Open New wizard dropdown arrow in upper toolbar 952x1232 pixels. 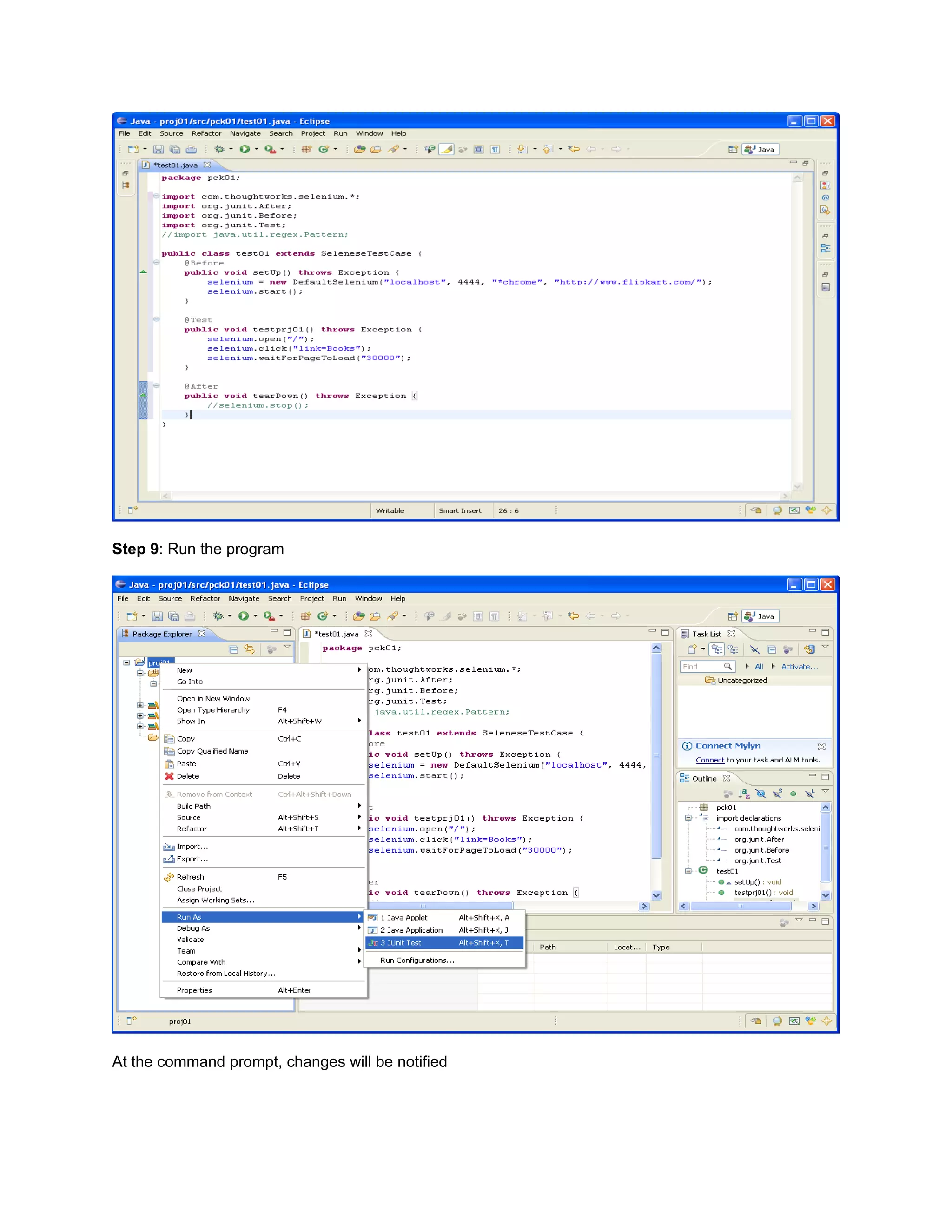145,150
